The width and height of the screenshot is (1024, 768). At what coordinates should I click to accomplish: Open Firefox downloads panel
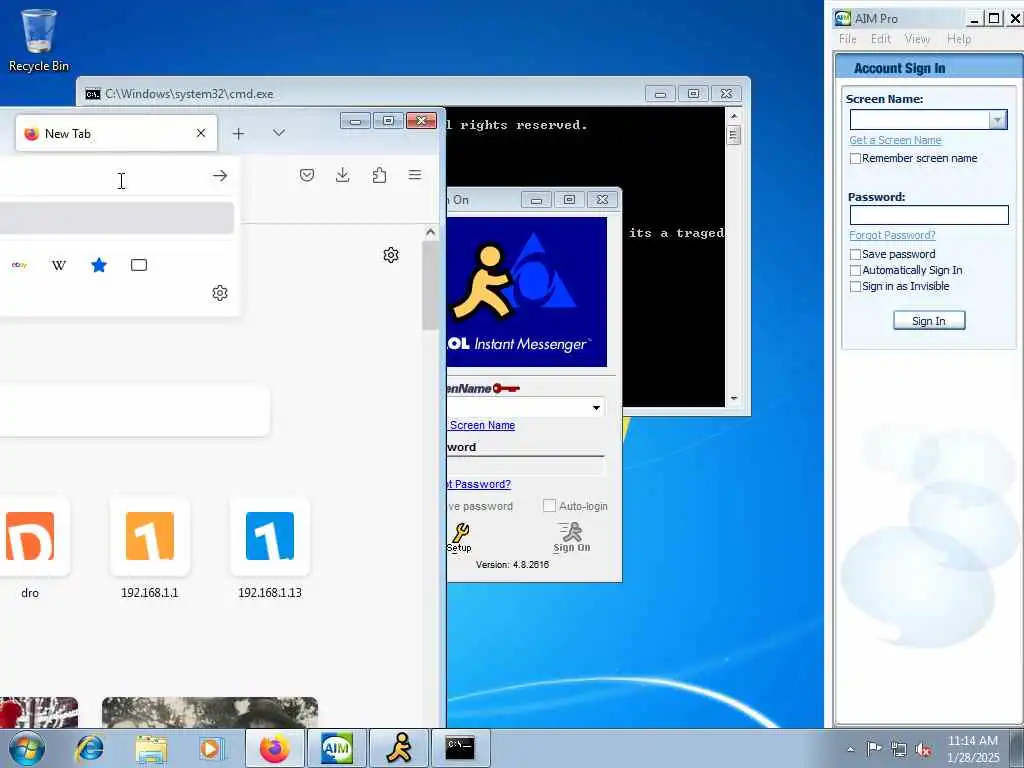(x=342, y=175)
